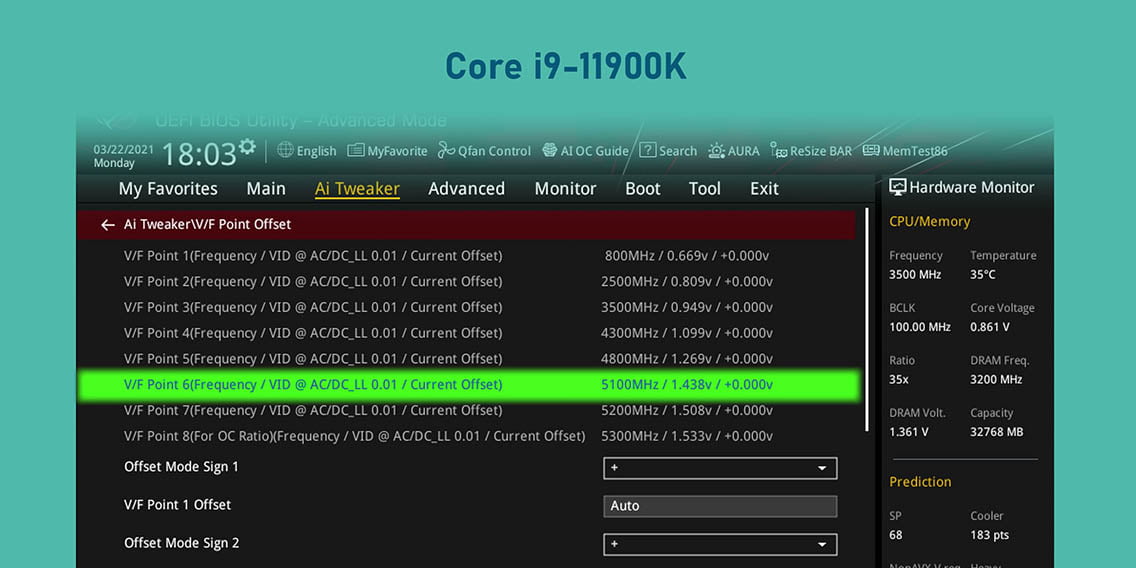Open ReSize BAR setting
Image resolution: width=1136 pixels, height=568 pixels.
point(810,151)
